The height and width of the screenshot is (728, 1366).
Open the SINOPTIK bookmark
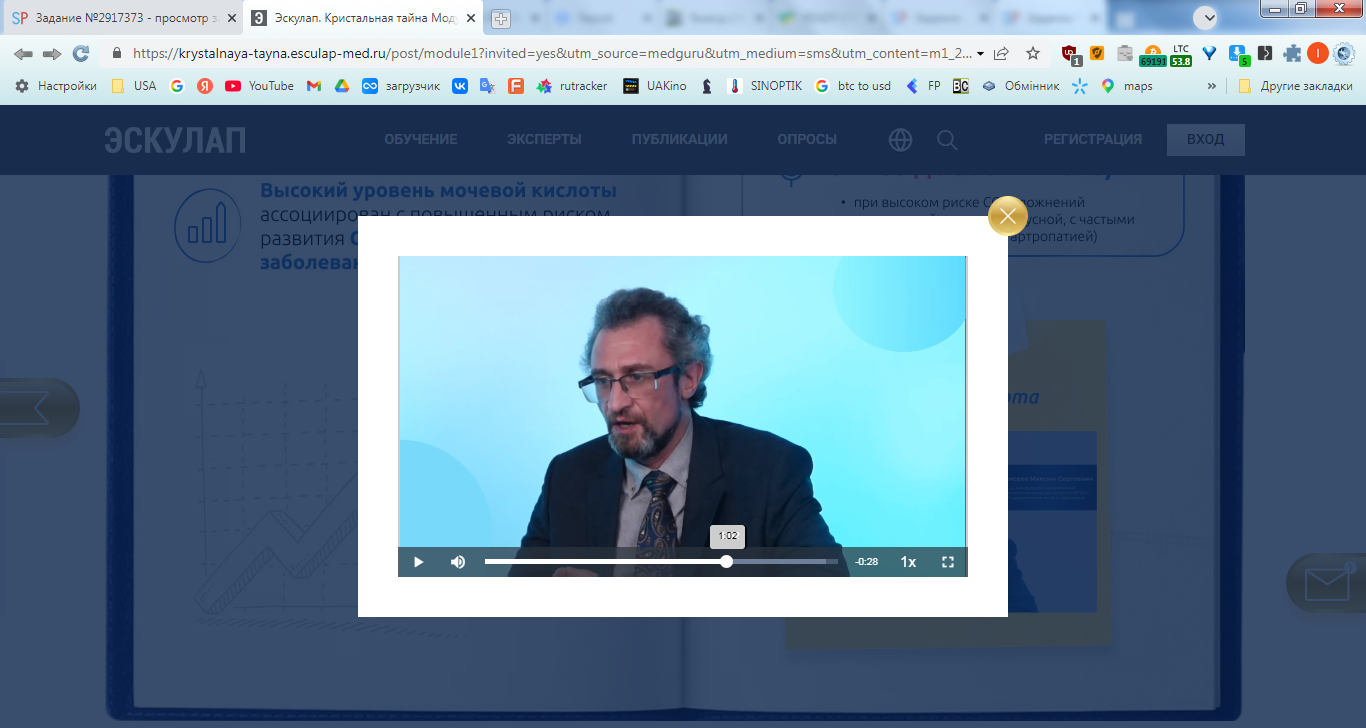764,86
